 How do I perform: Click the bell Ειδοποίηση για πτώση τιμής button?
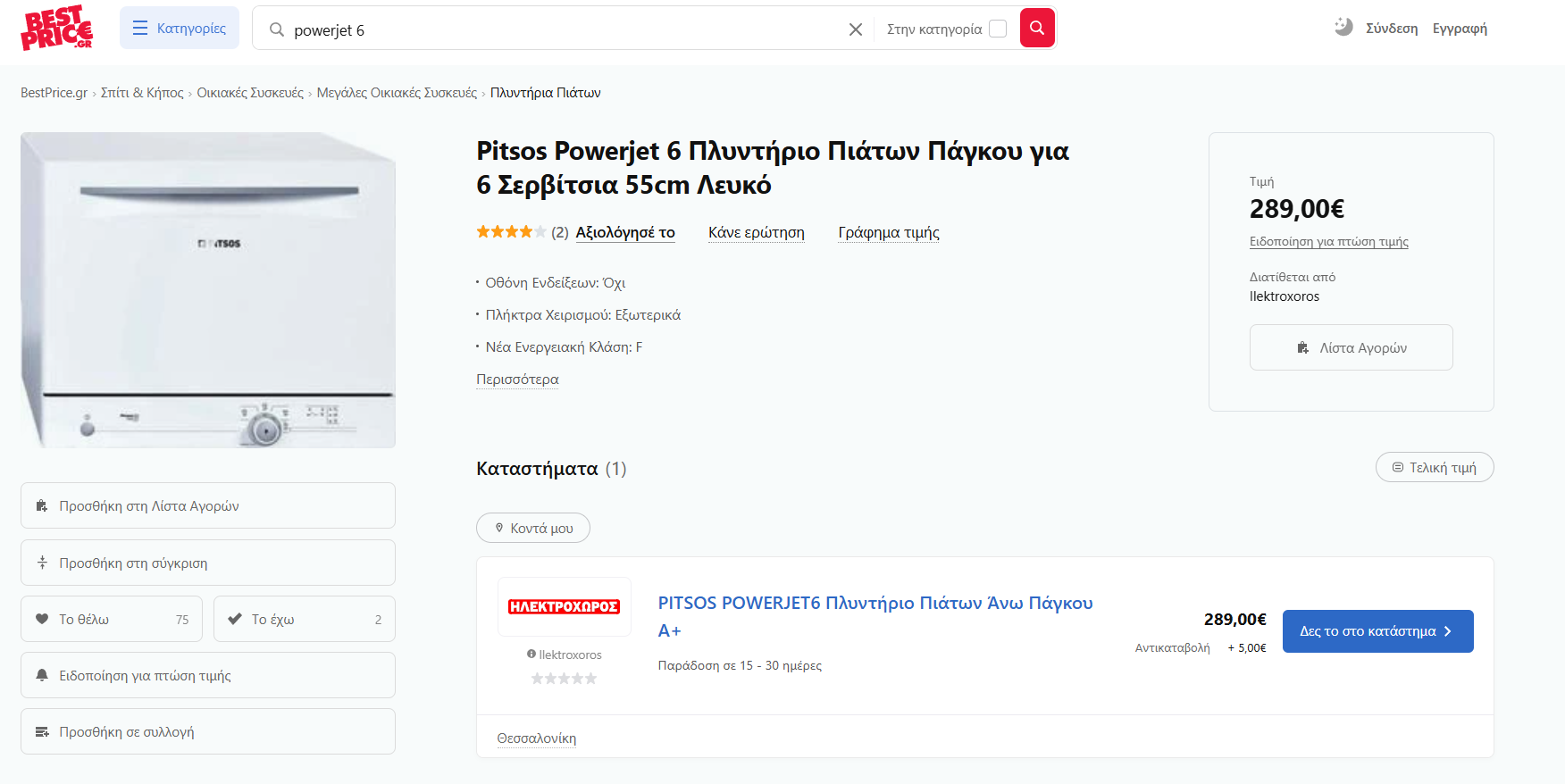[208, 675]
